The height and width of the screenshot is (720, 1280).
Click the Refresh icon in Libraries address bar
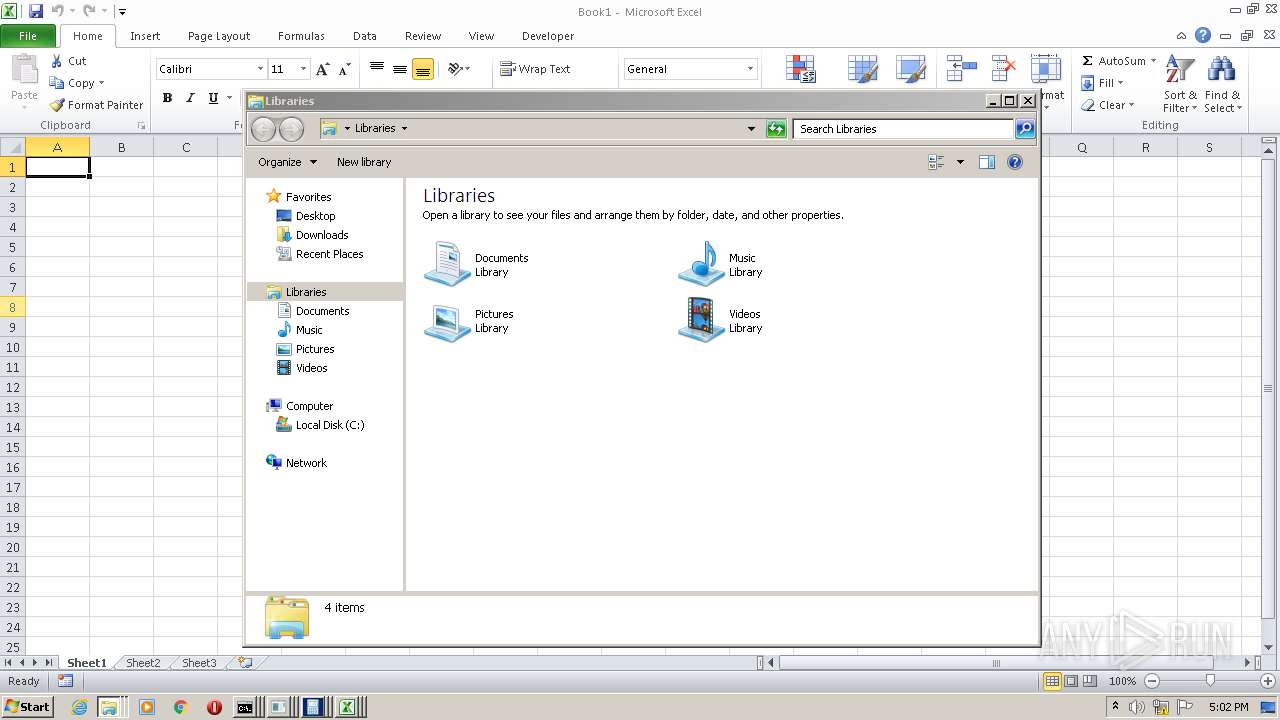[776, 129]
